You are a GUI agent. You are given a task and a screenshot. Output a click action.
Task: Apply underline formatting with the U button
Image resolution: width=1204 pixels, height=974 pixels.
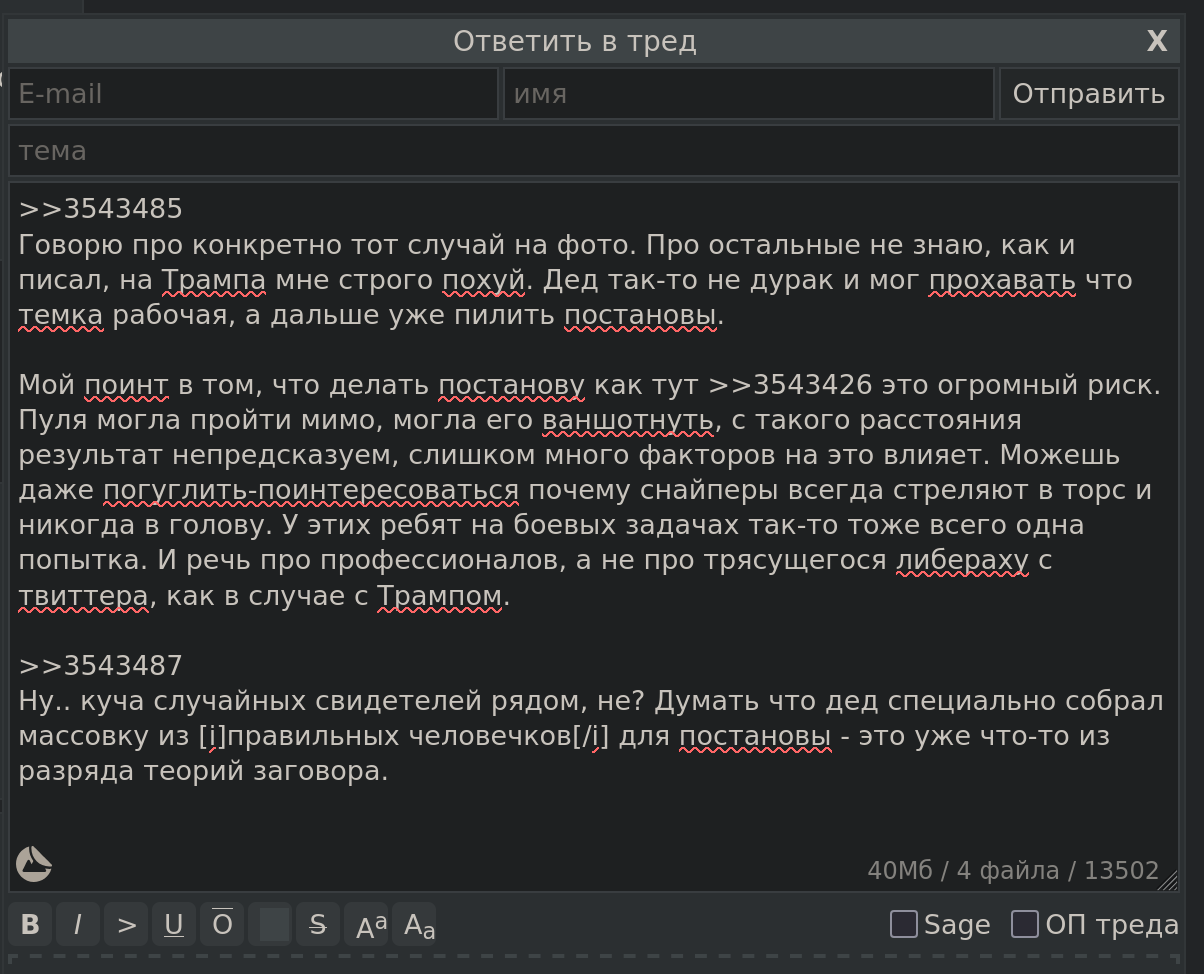coord(174,925)
